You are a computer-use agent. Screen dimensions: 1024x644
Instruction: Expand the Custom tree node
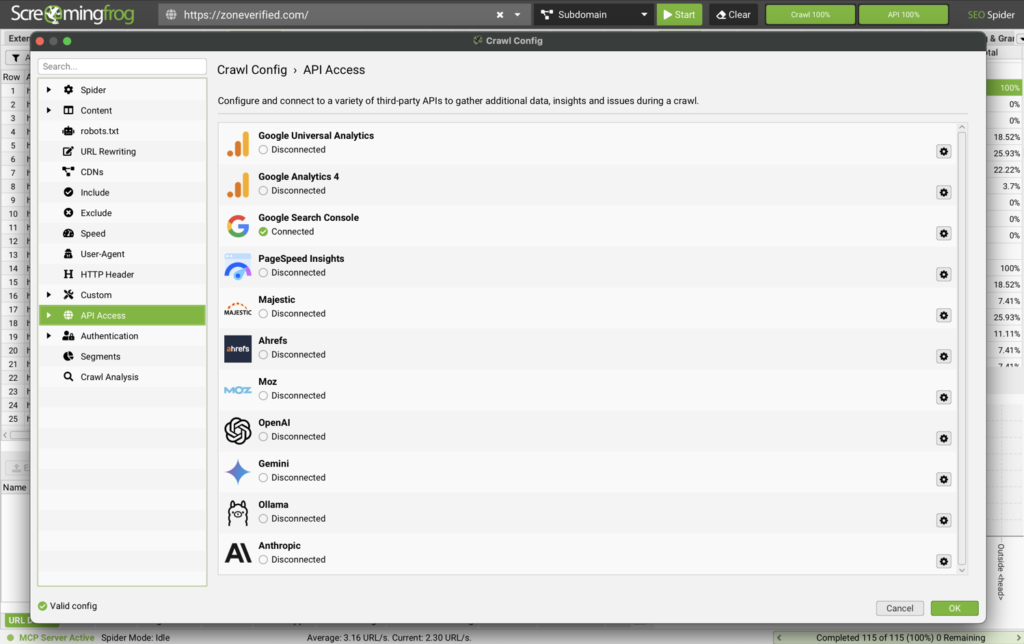click(48, 295)
